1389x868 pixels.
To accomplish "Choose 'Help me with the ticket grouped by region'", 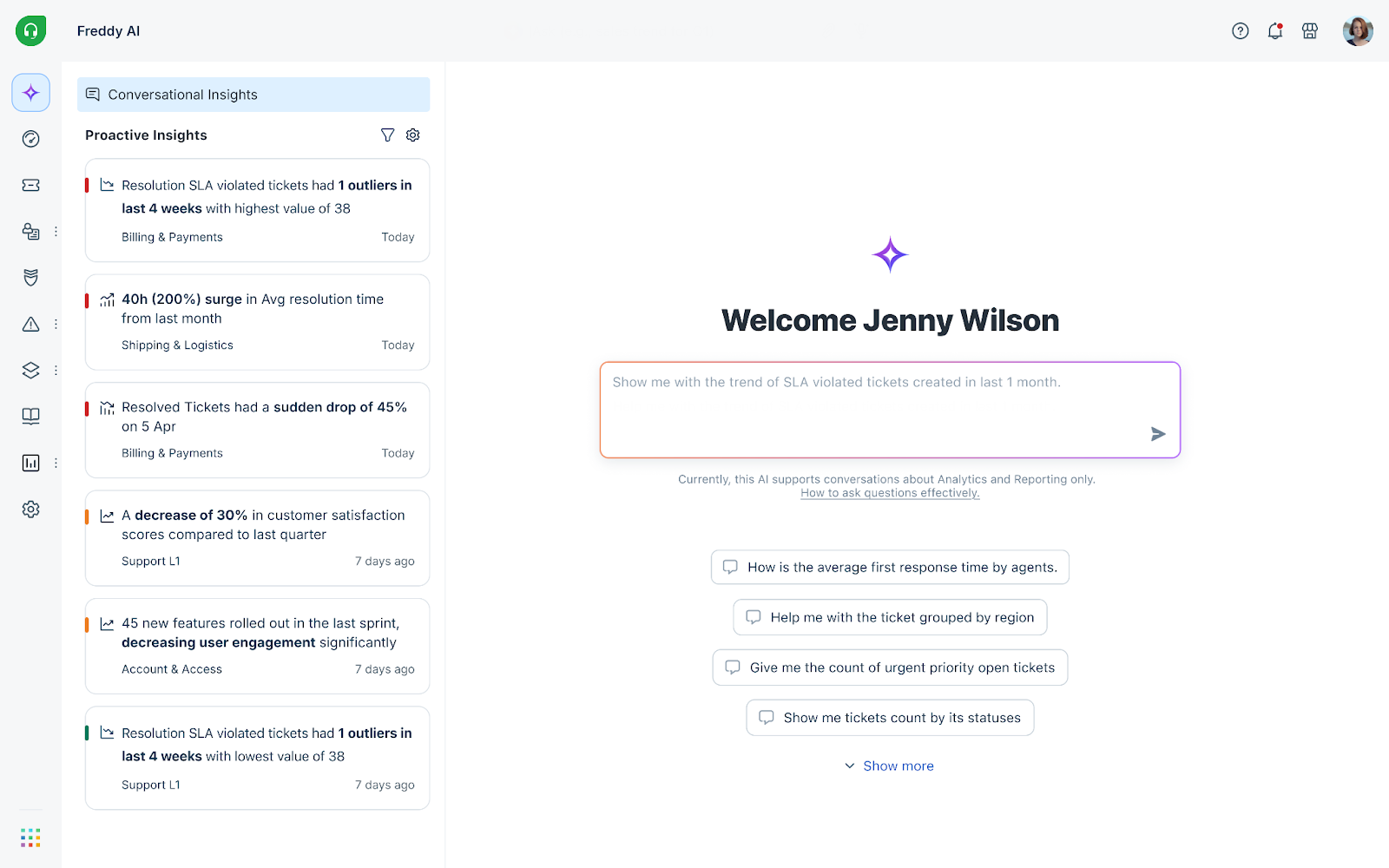I will pyautogui.click(x=890, y=617).
